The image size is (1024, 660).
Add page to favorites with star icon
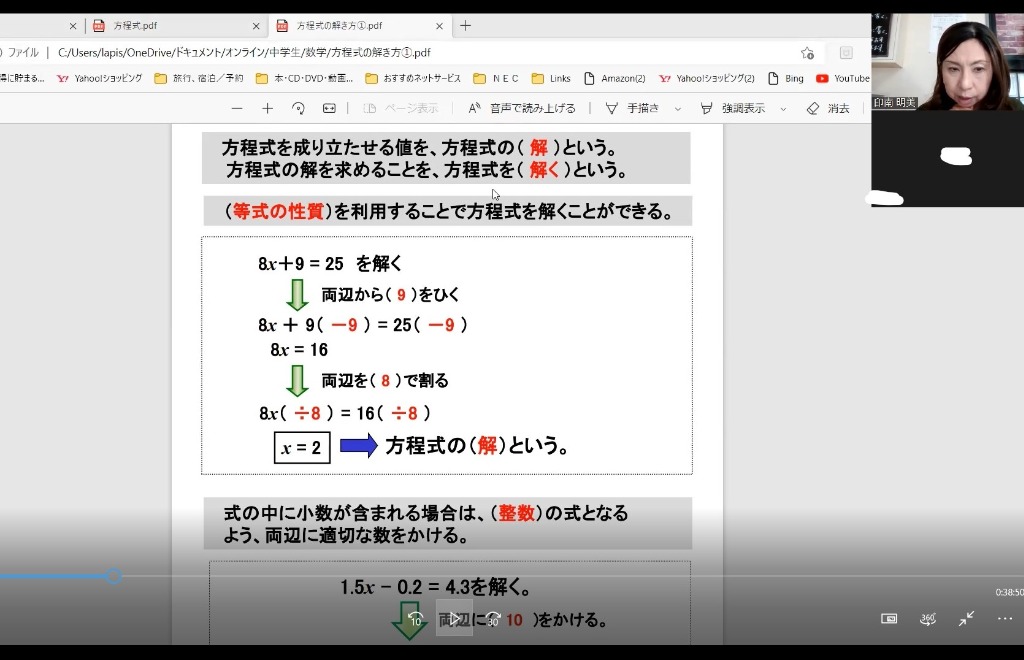[807, 53]
